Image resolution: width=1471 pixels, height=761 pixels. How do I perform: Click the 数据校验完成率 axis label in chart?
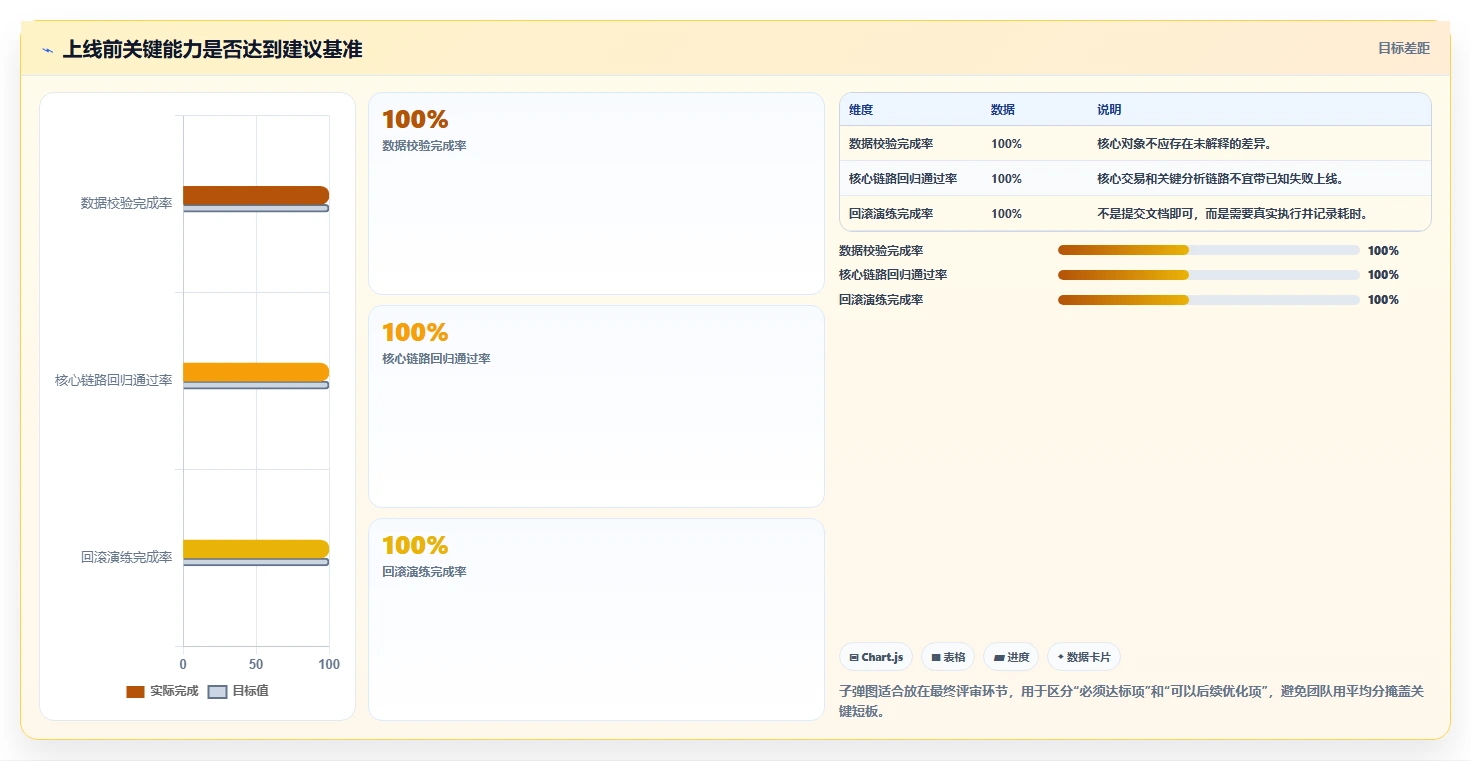[x=126, y=203]
